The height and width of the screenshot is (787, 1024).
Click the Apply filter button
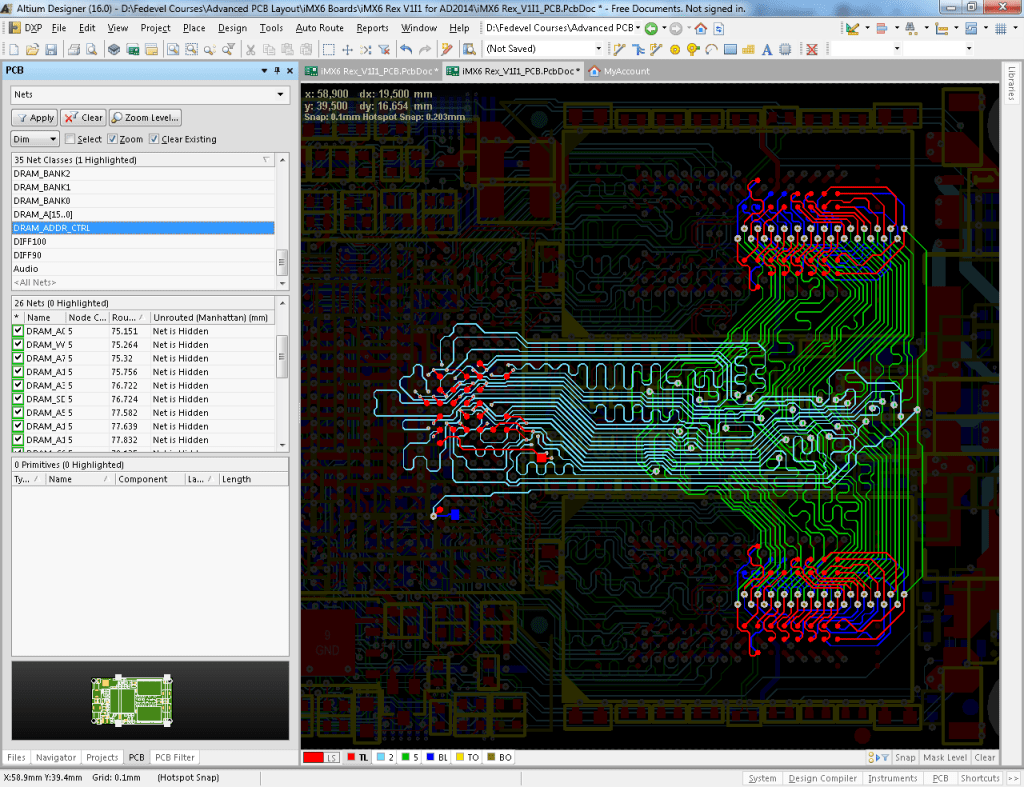click(34, 118)
